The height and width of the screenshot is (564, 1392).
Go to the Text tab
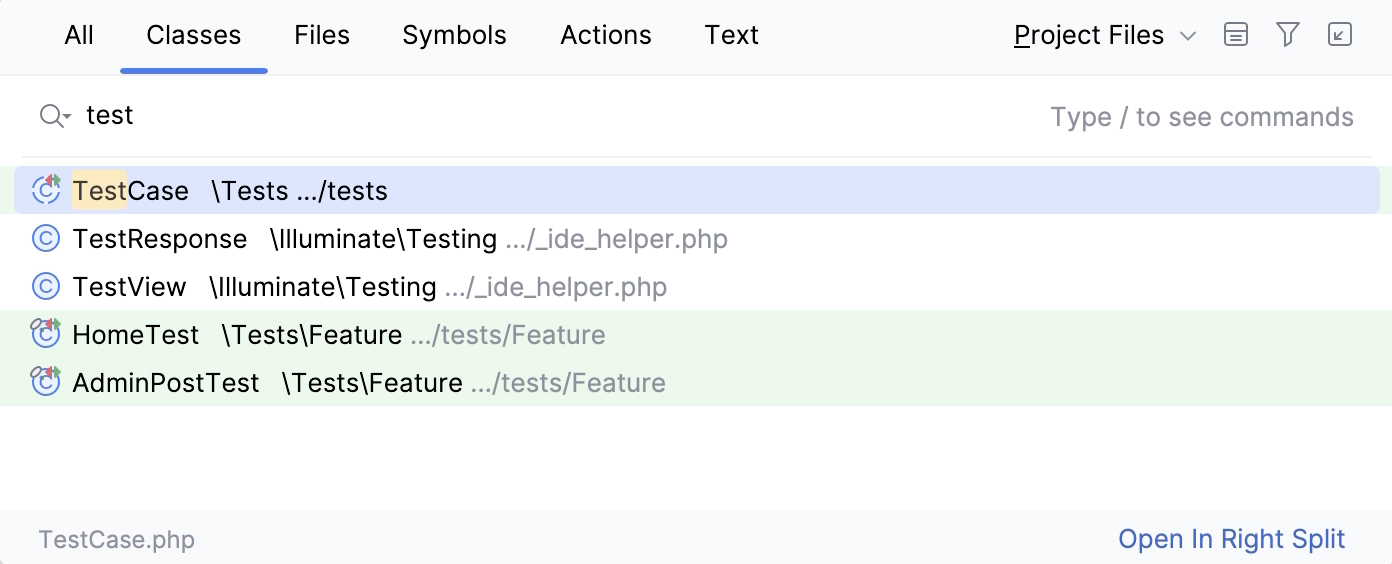[731, 35]
